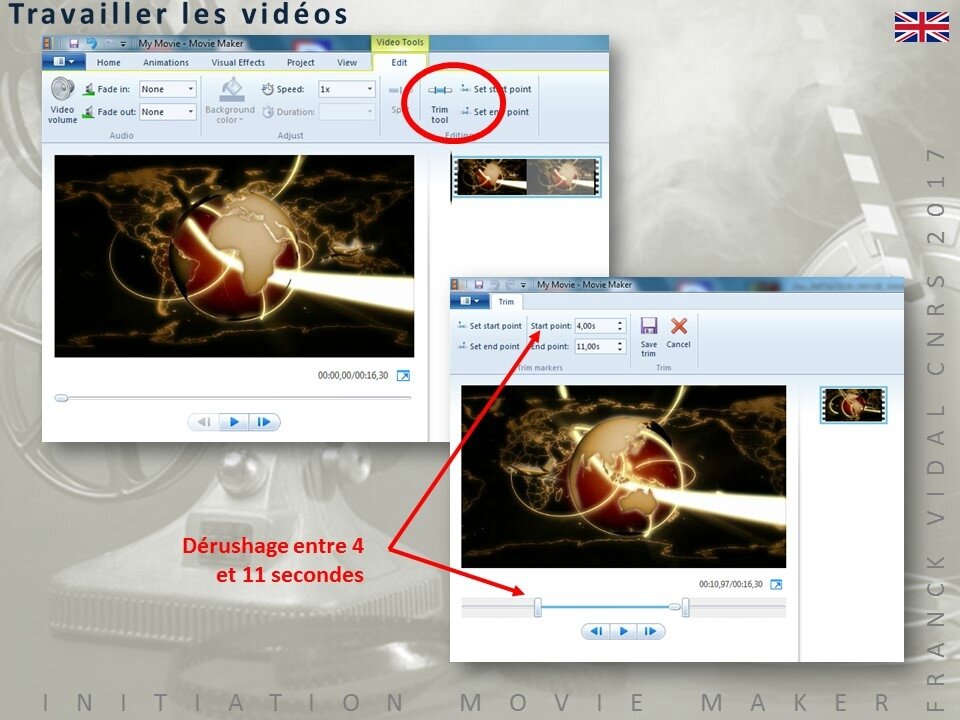Click the Background color paint bucket

[x=231, y=89]
